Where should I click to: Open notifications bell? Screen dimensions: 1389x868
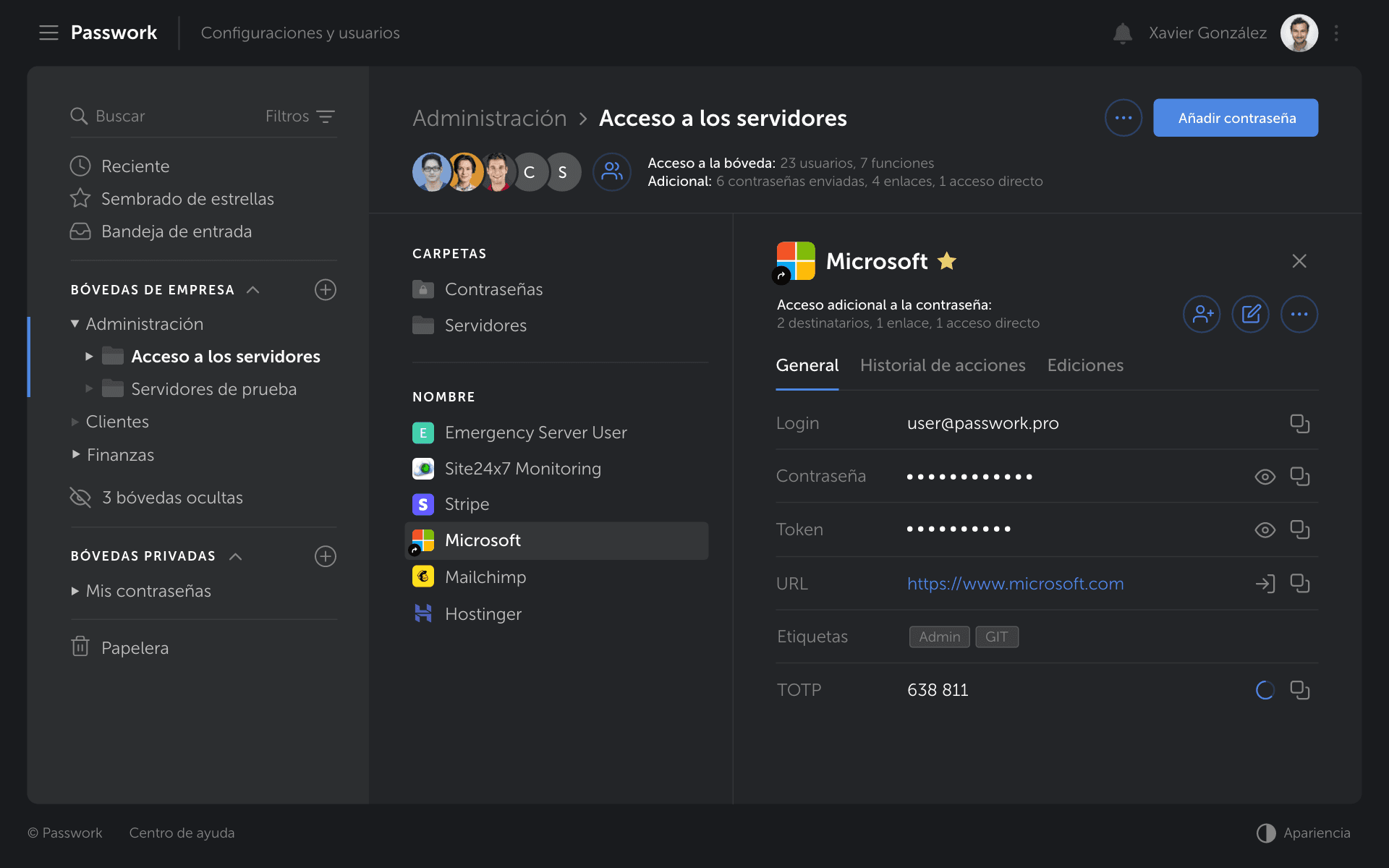coord(1122,33)
